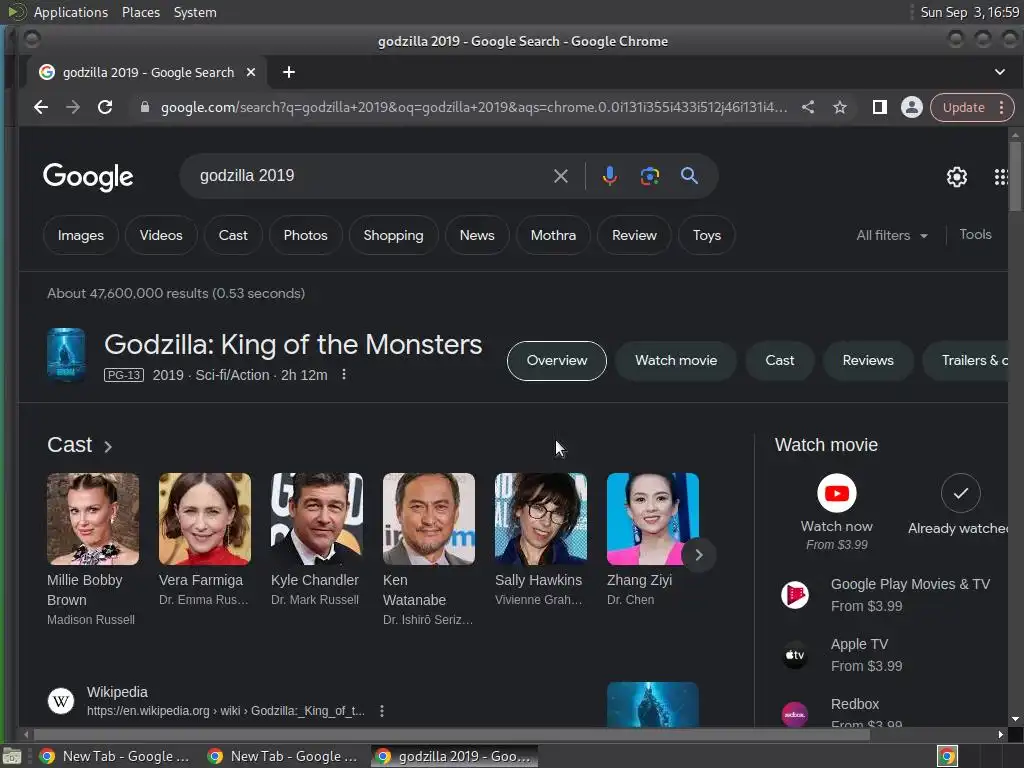Open Ken Watanabe cast photo
Image resolution: width=1024 pixels, height=768 pixels.
click(428, 519)
